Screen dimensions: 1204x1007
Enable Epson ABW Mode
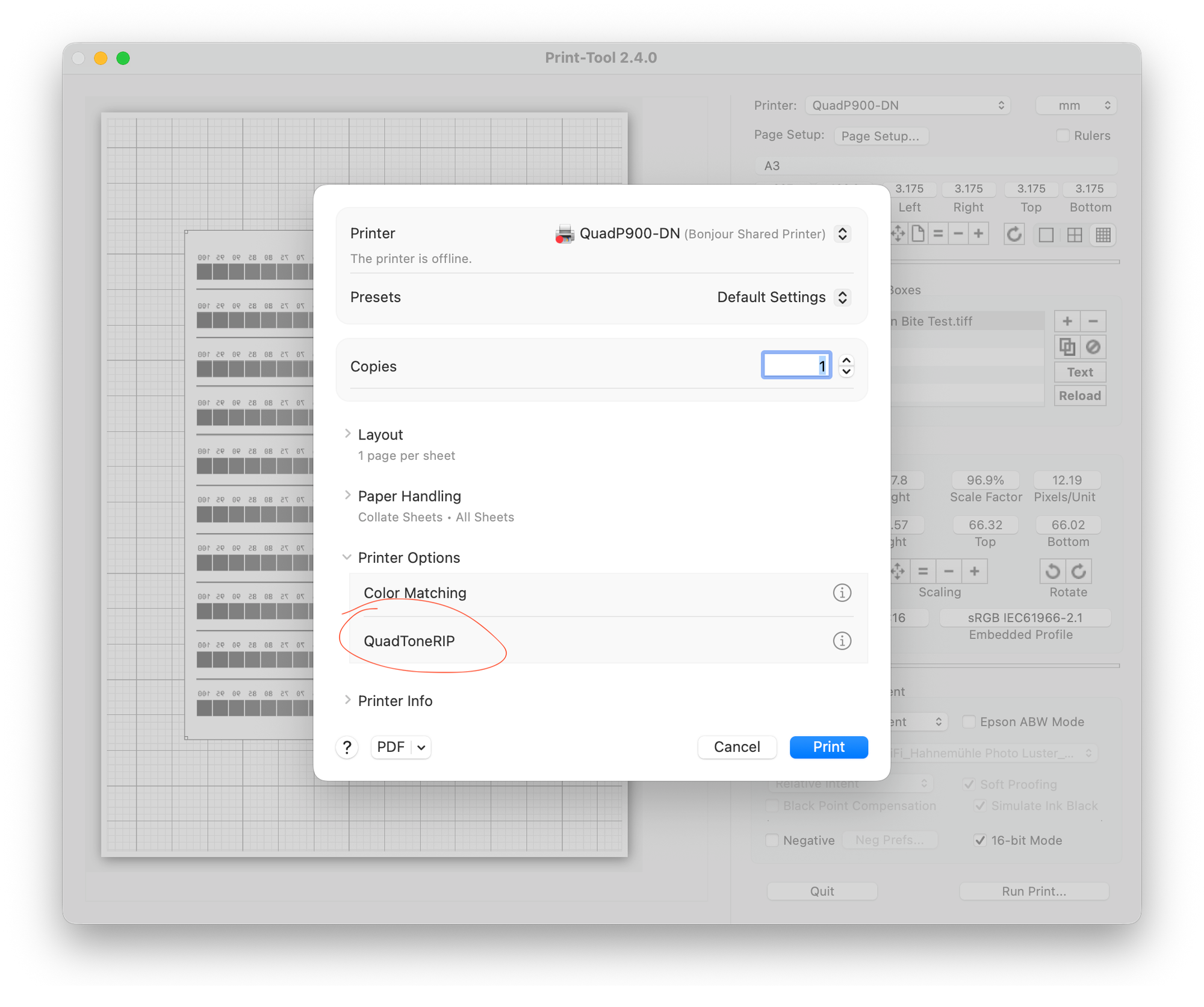coord(969,722)
